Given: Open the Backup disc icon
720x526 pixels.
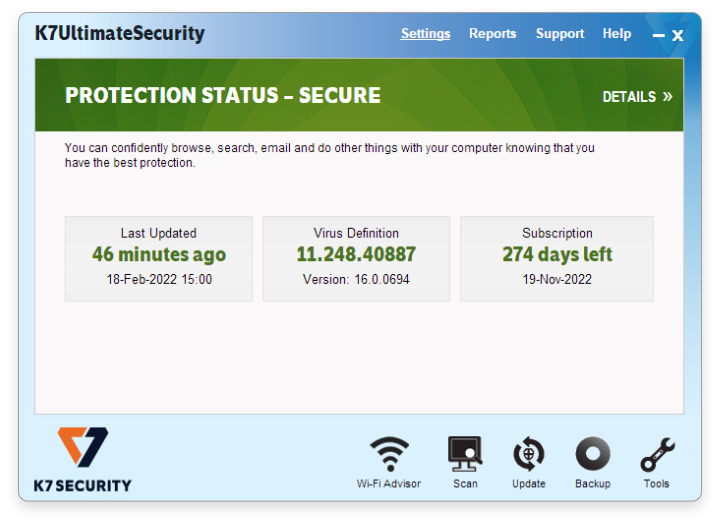Looking at the screenshot, I should [x=593, y=453].
